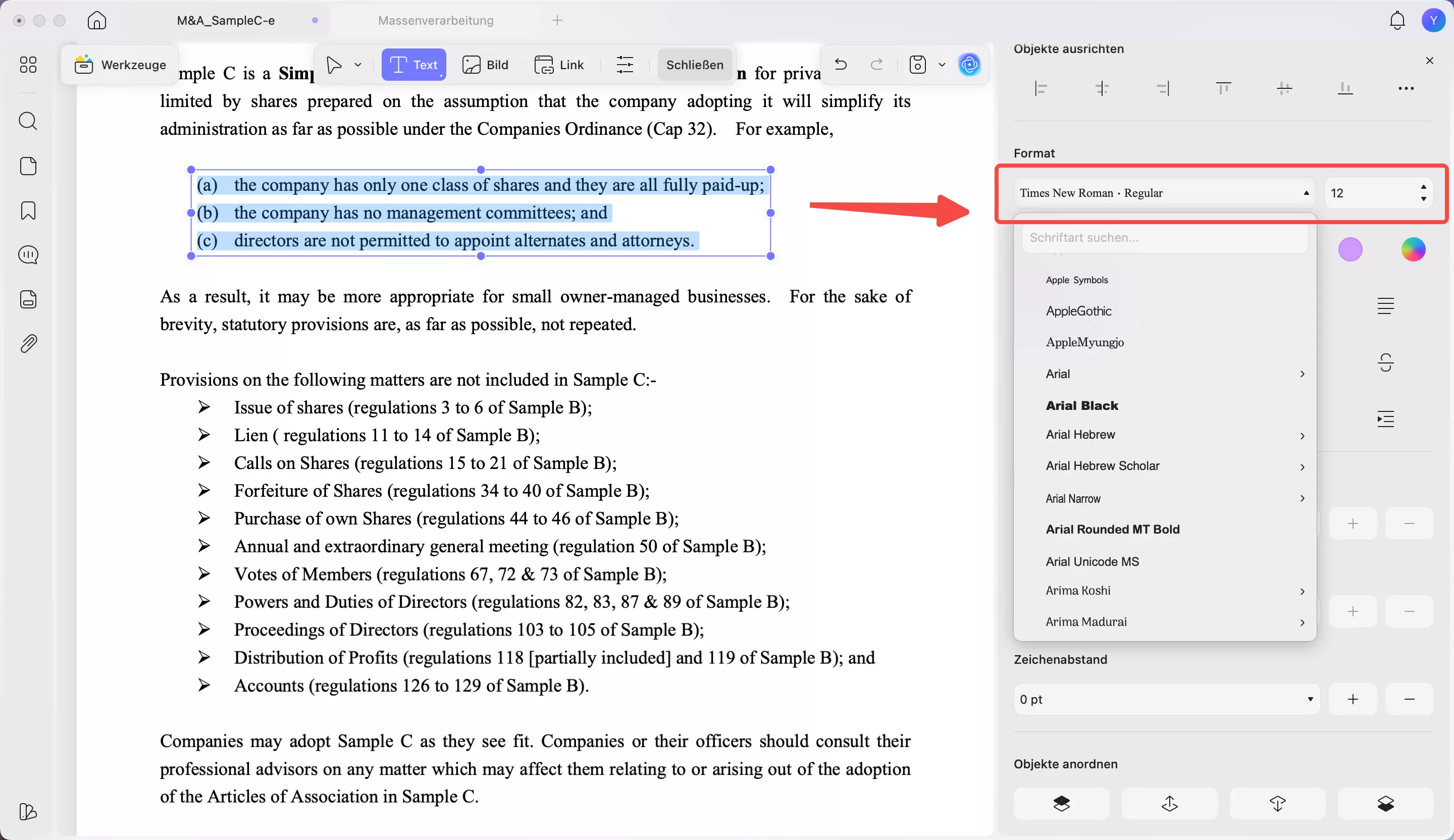Select the purple color swatch
This screenshot has width=1454, height=840.
pyautogui.click(x=1350, y=249)
